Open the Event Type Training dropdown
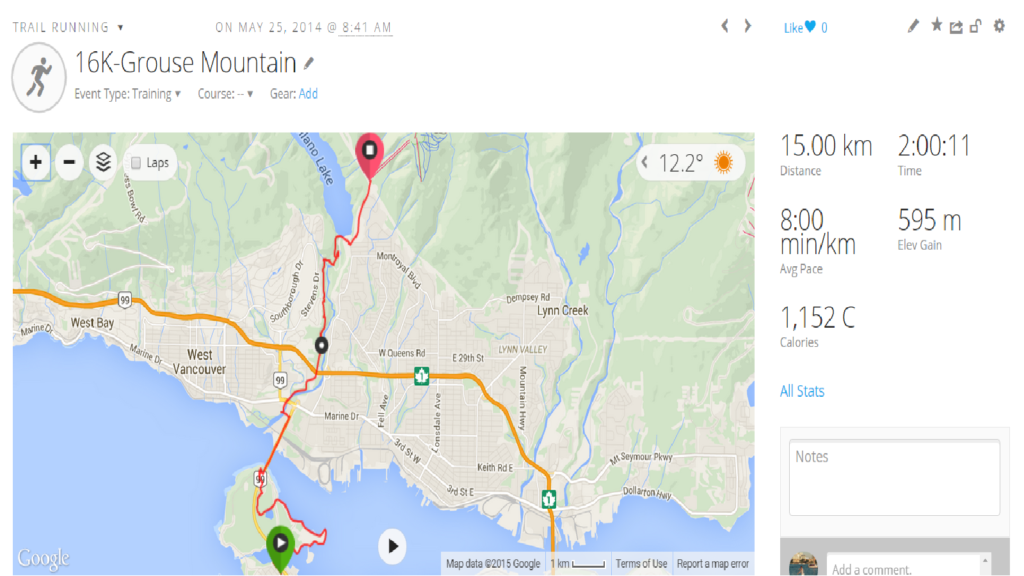 pyautogui.click(x=177, y=94)
